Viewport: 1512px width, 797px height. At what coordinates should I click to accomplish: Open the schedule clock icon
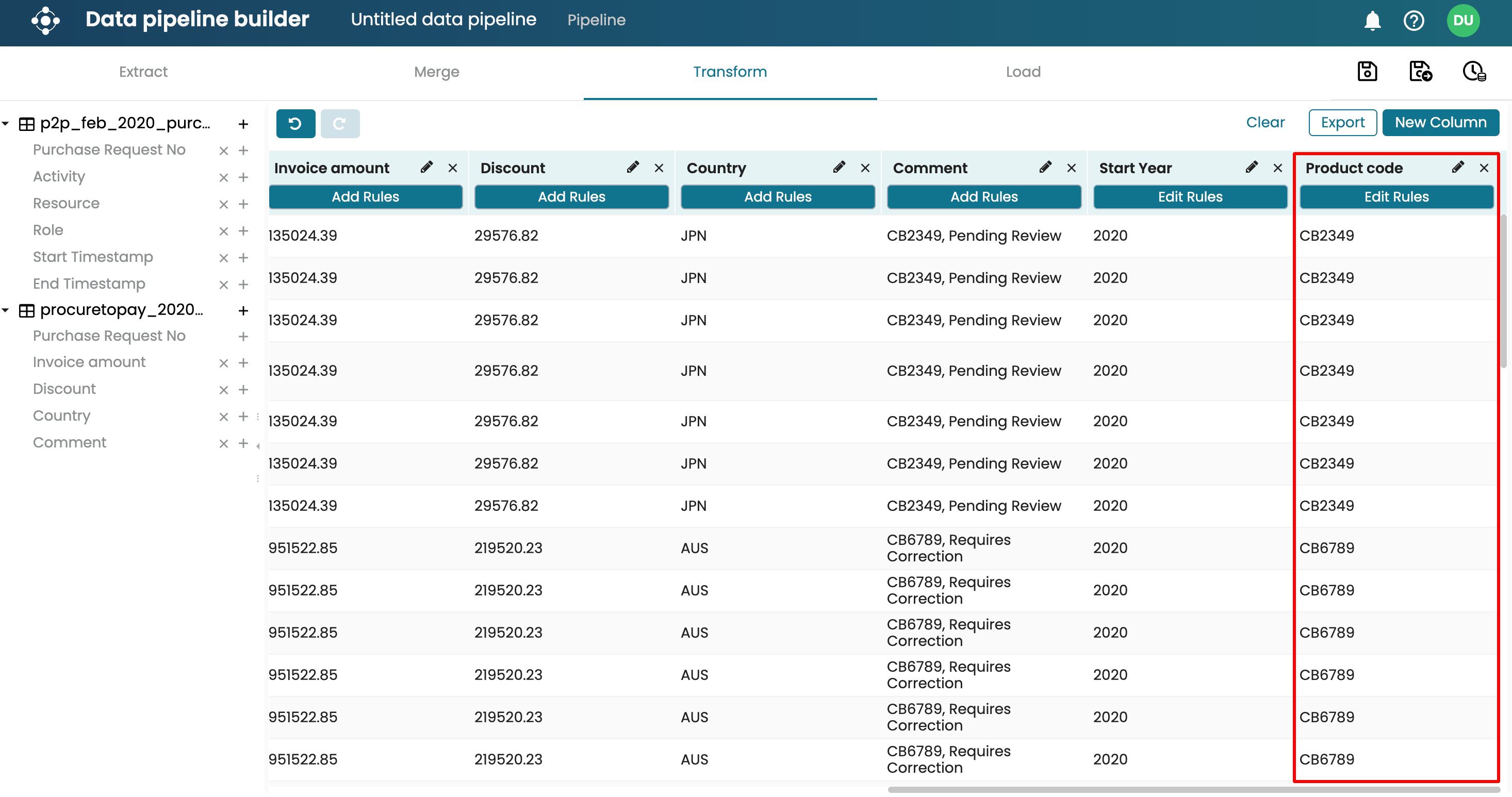point(1473,72)
